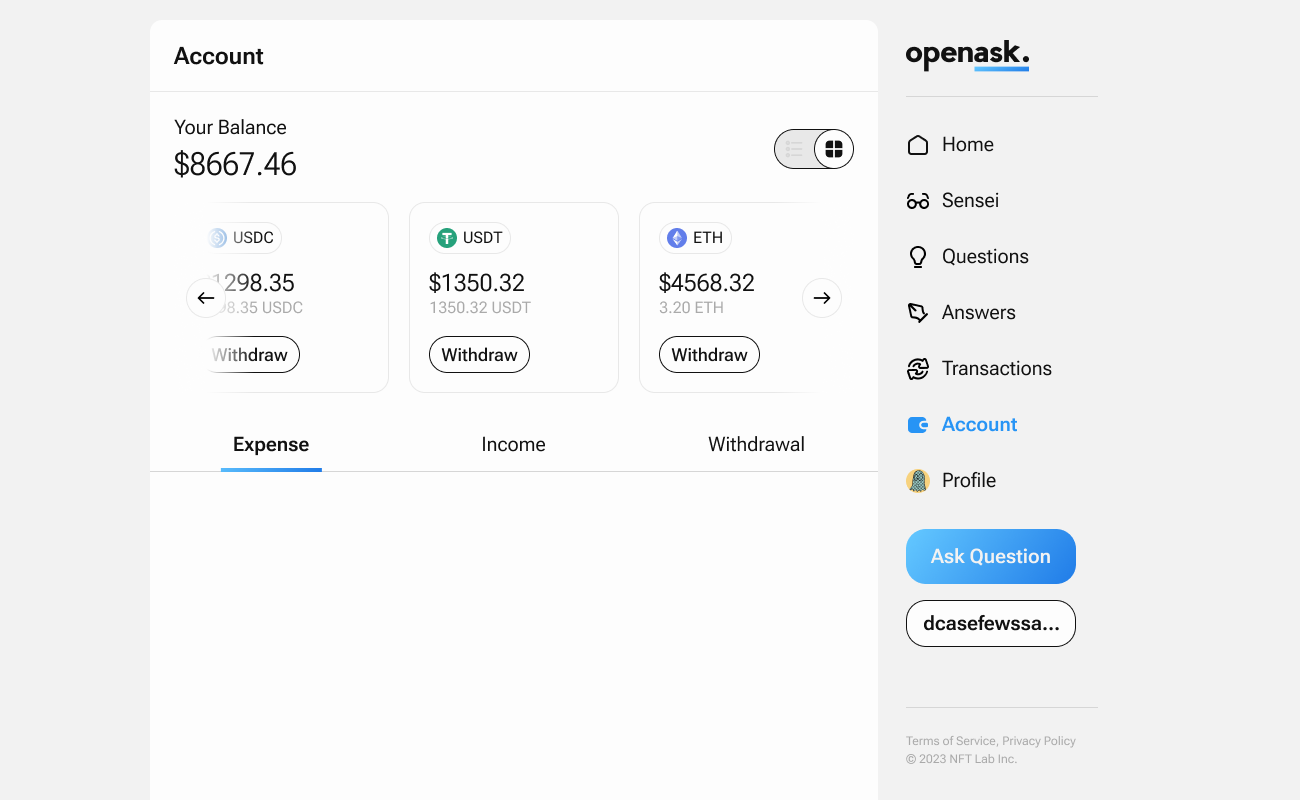Go back in carousel with left arrow
The image size is (1300, 800).
[x=206, y=297]
